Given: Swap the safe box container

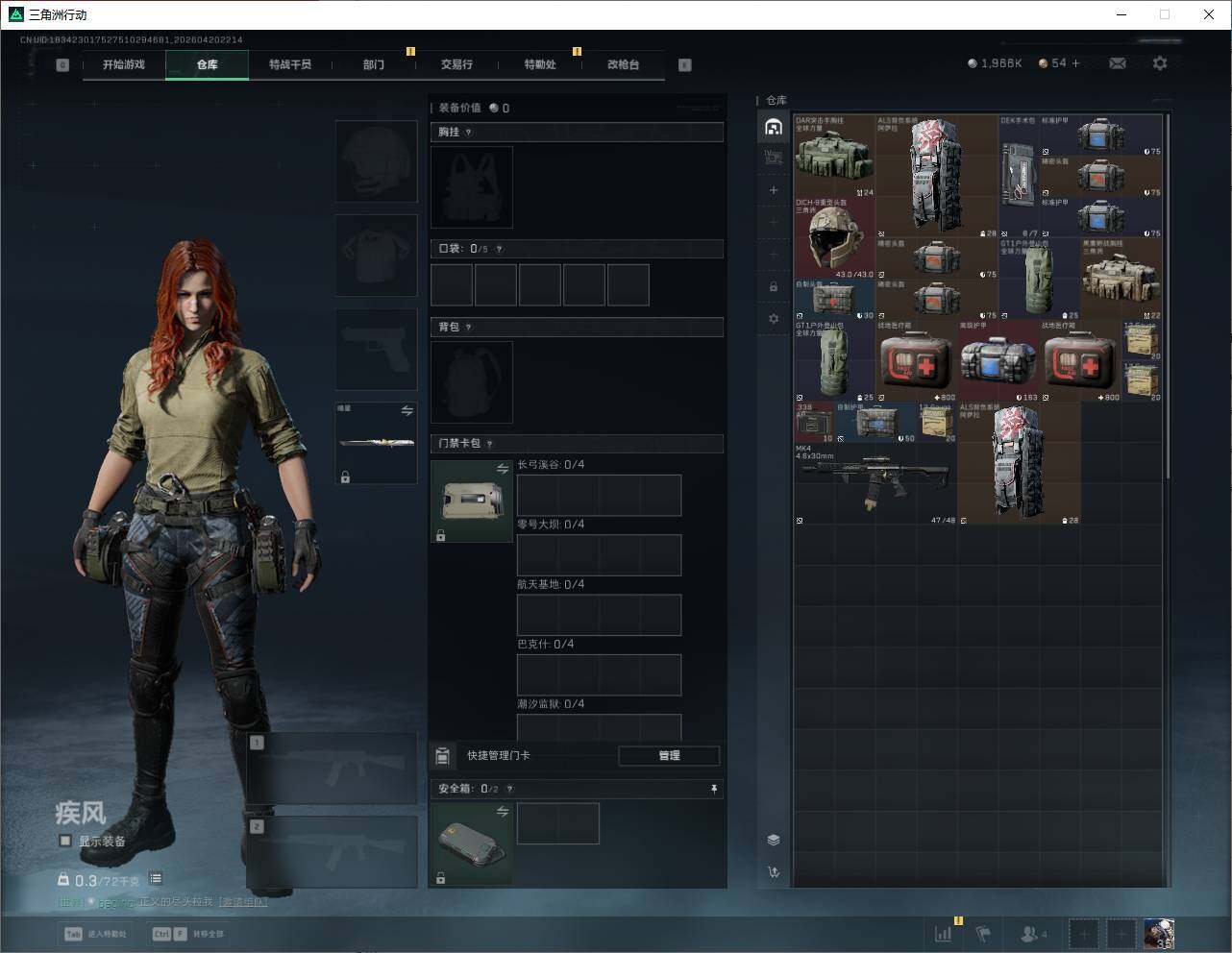Looking at the screenshot, I should pos(502,812).
